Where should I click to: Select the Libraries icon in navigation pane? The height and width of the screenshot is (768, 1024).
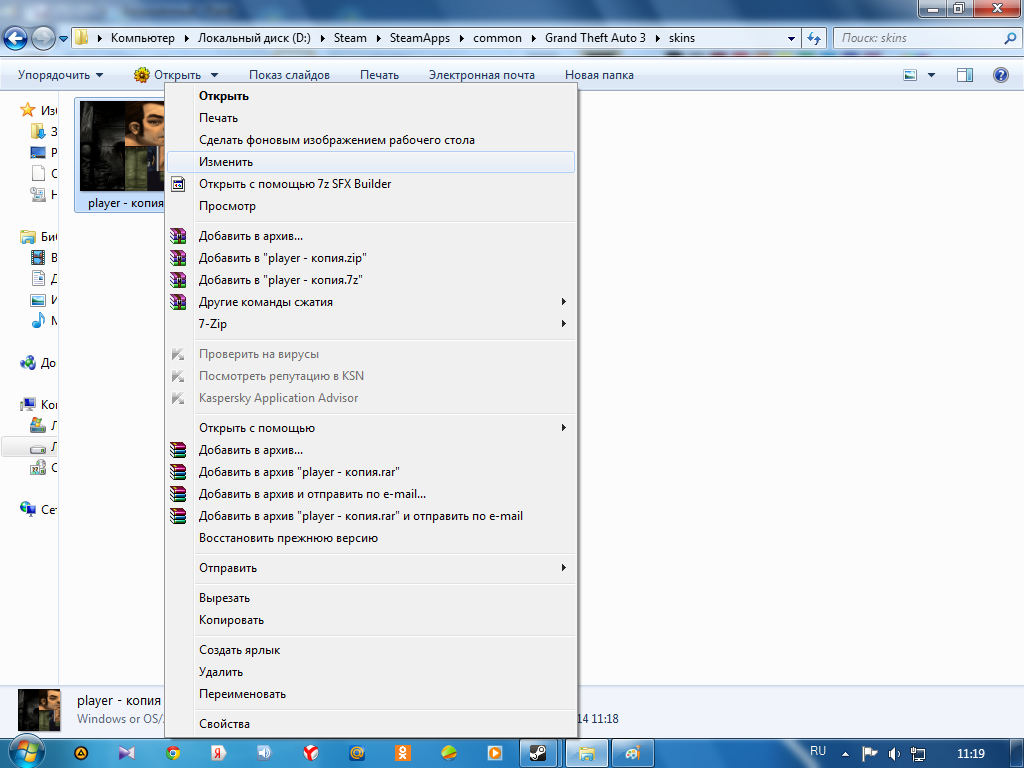coord(27,236)
